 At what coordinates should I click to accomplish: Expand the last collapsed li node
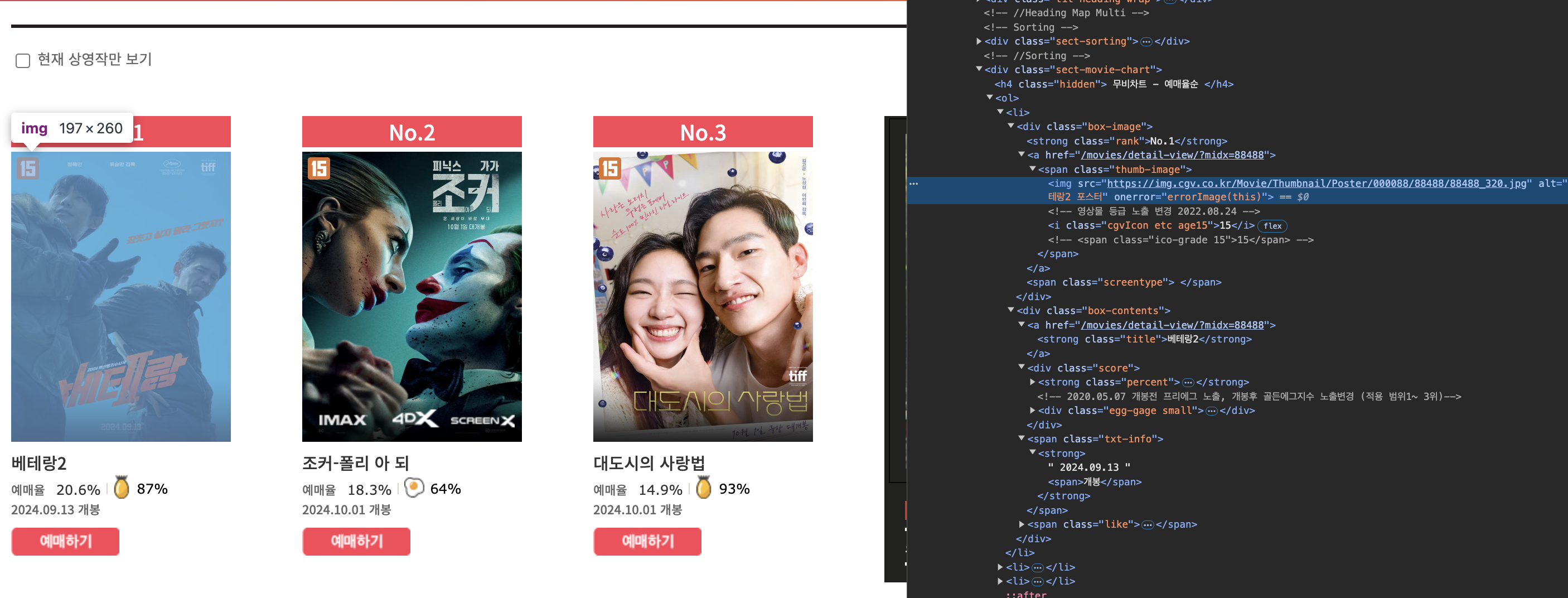pyautogui.click(x=1000, y=581)
